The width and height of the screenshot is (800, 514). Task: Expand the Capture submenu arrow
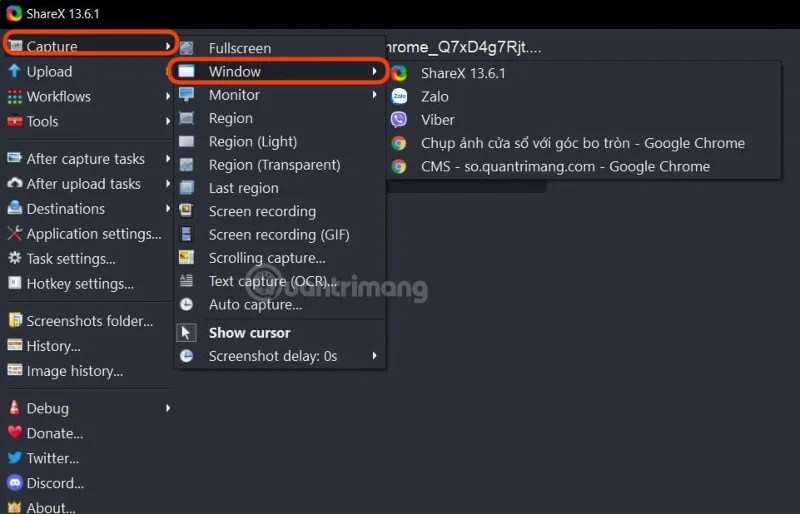(168, 46)
